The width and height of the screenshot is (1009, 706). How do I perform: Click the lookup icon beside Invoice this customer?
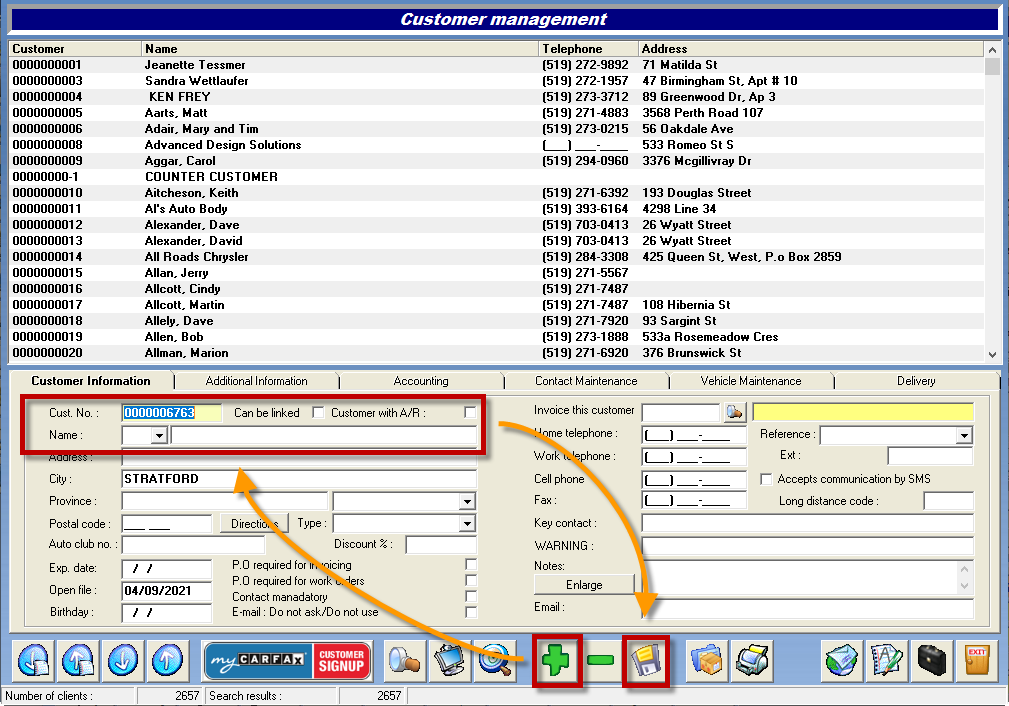[x=734, y=412]
